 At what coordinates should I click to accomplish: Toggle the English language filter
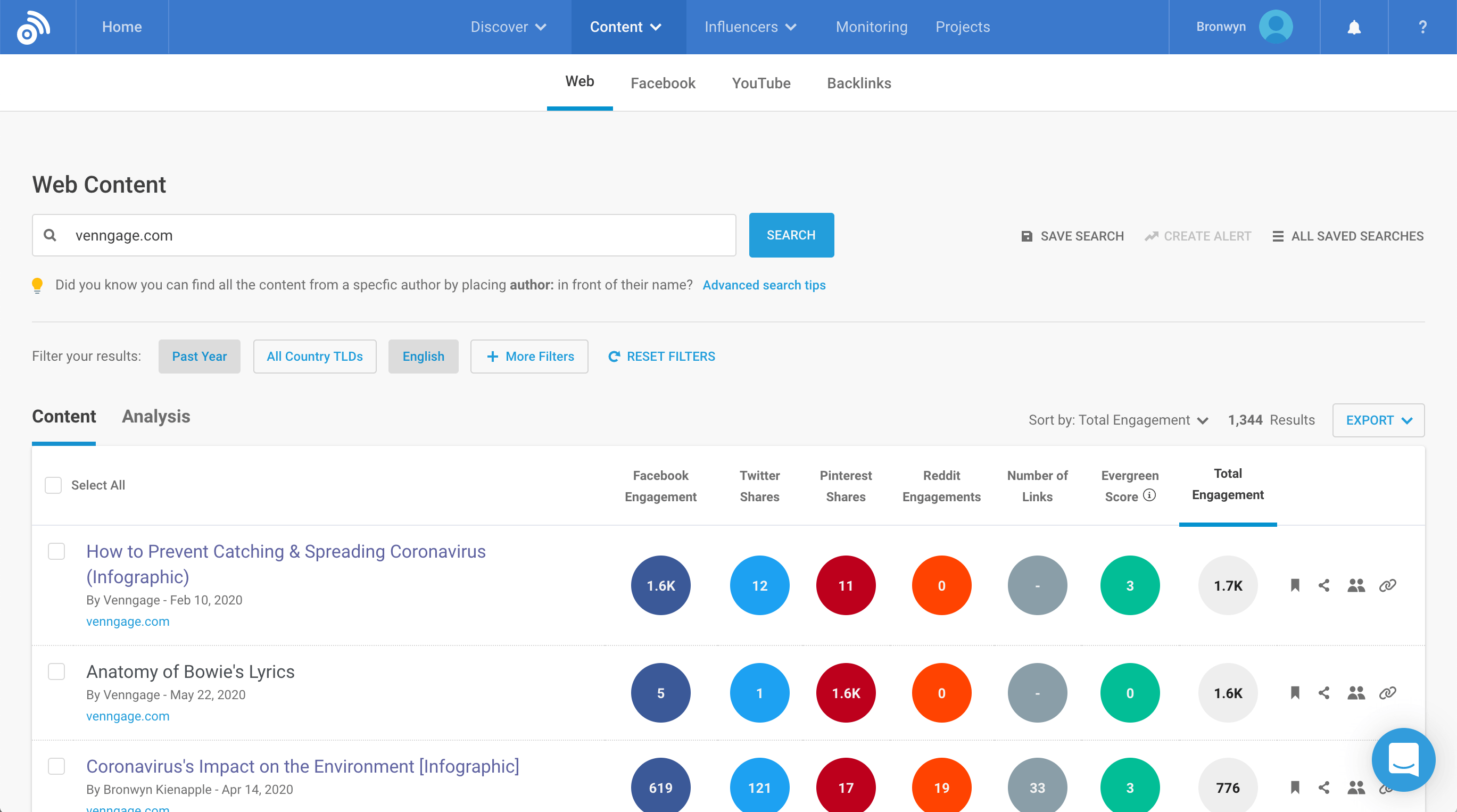tap(423, 356)
